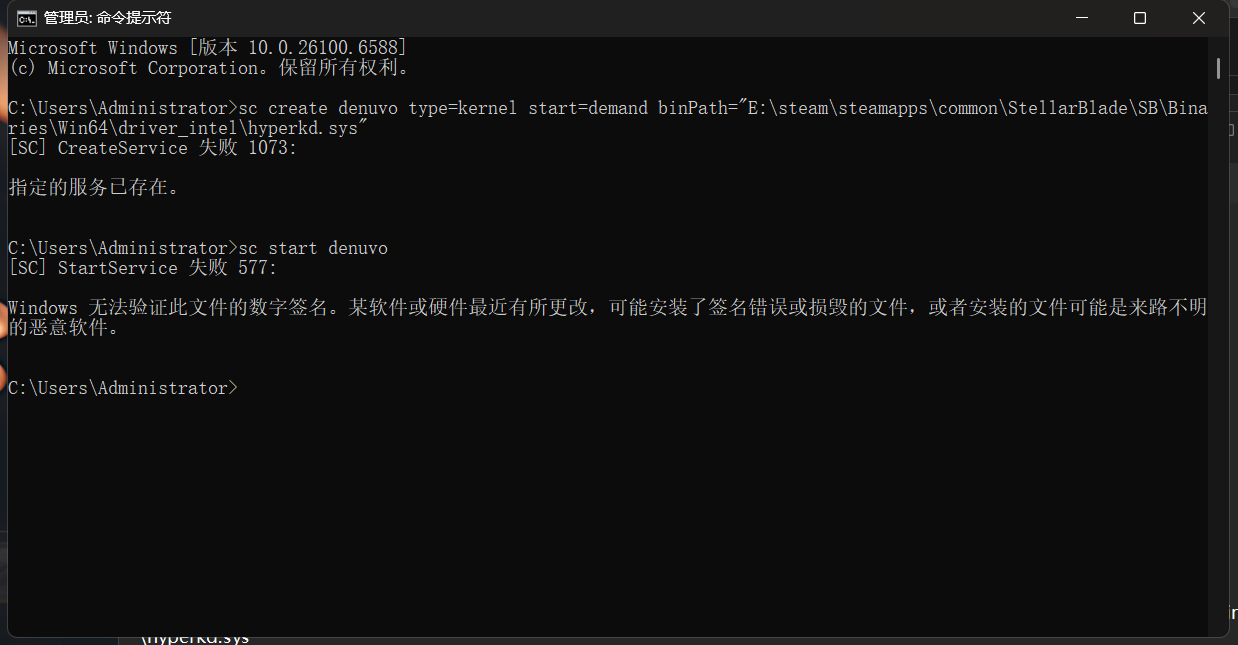Click the hyperkd.sys text below the window

(x=197, y=638)
